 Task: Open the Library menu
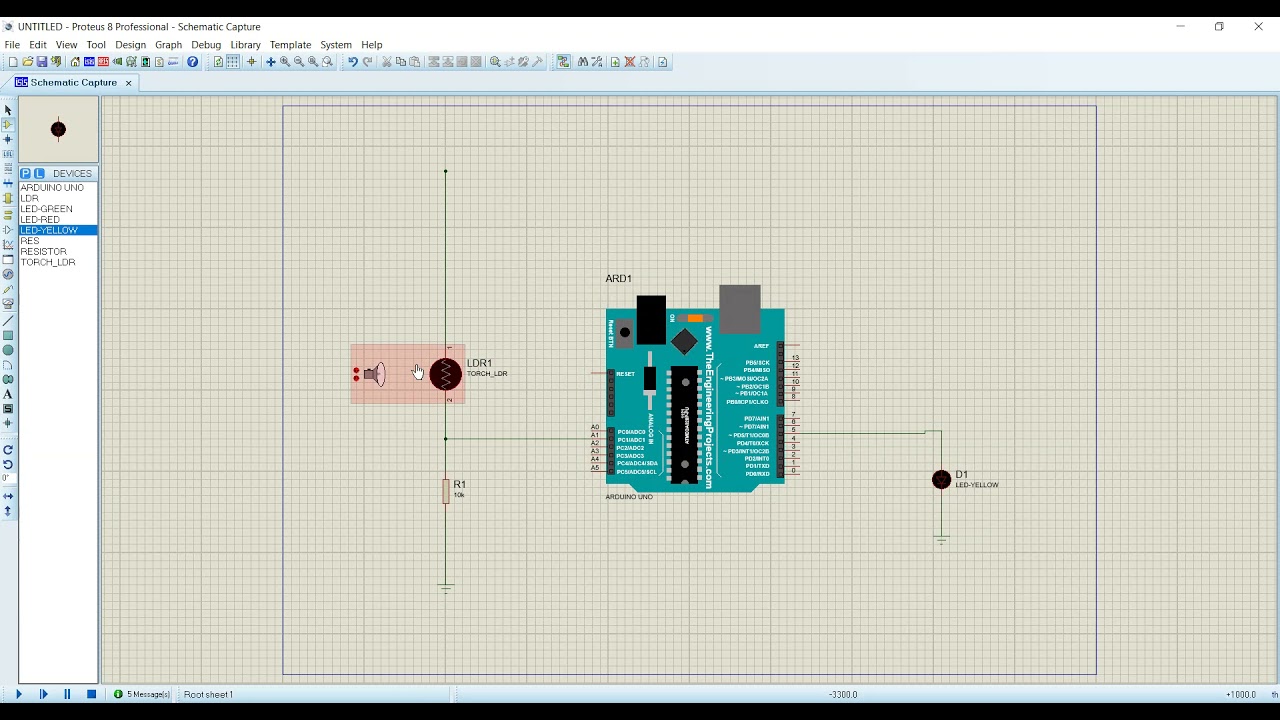245,45
